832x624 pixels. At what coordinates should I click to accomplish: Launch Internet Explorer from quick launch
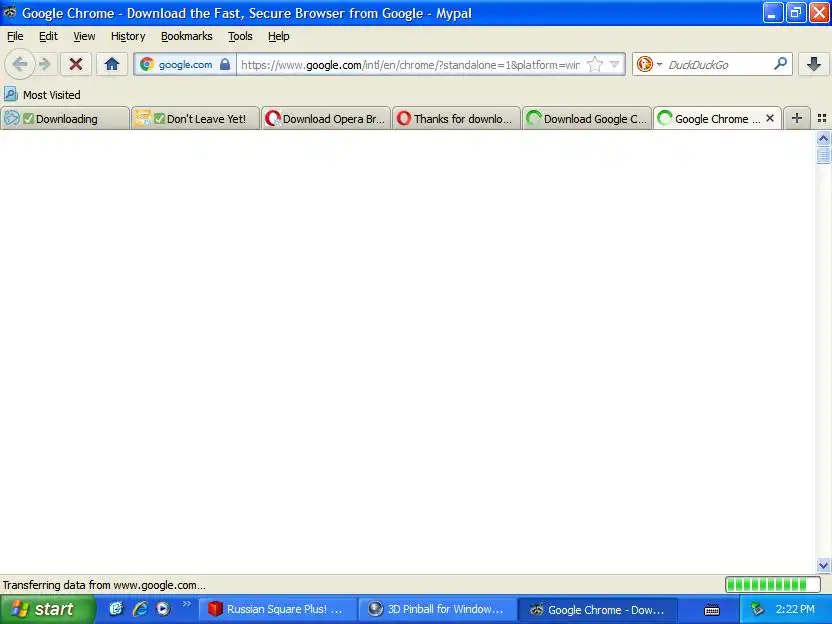pos(140,609)
